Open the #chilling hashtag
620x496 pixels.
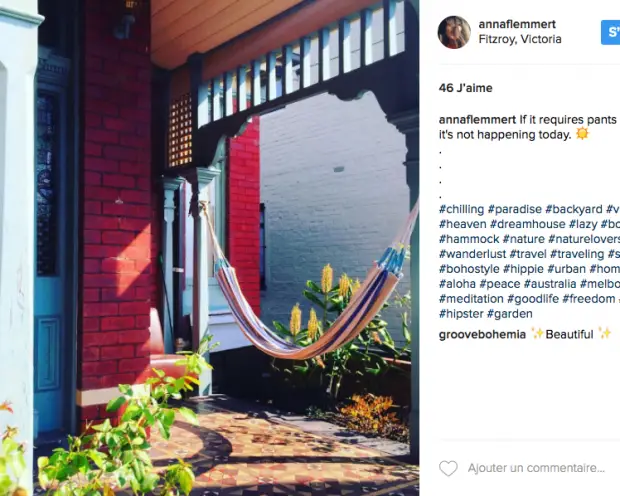click(x=461, y=209)
